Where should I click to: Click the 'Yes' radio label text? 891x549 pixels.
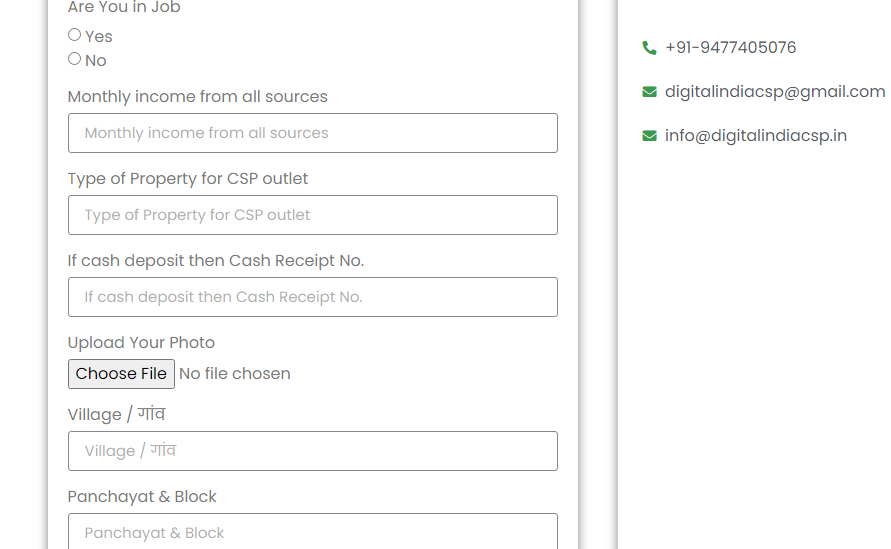99,36
